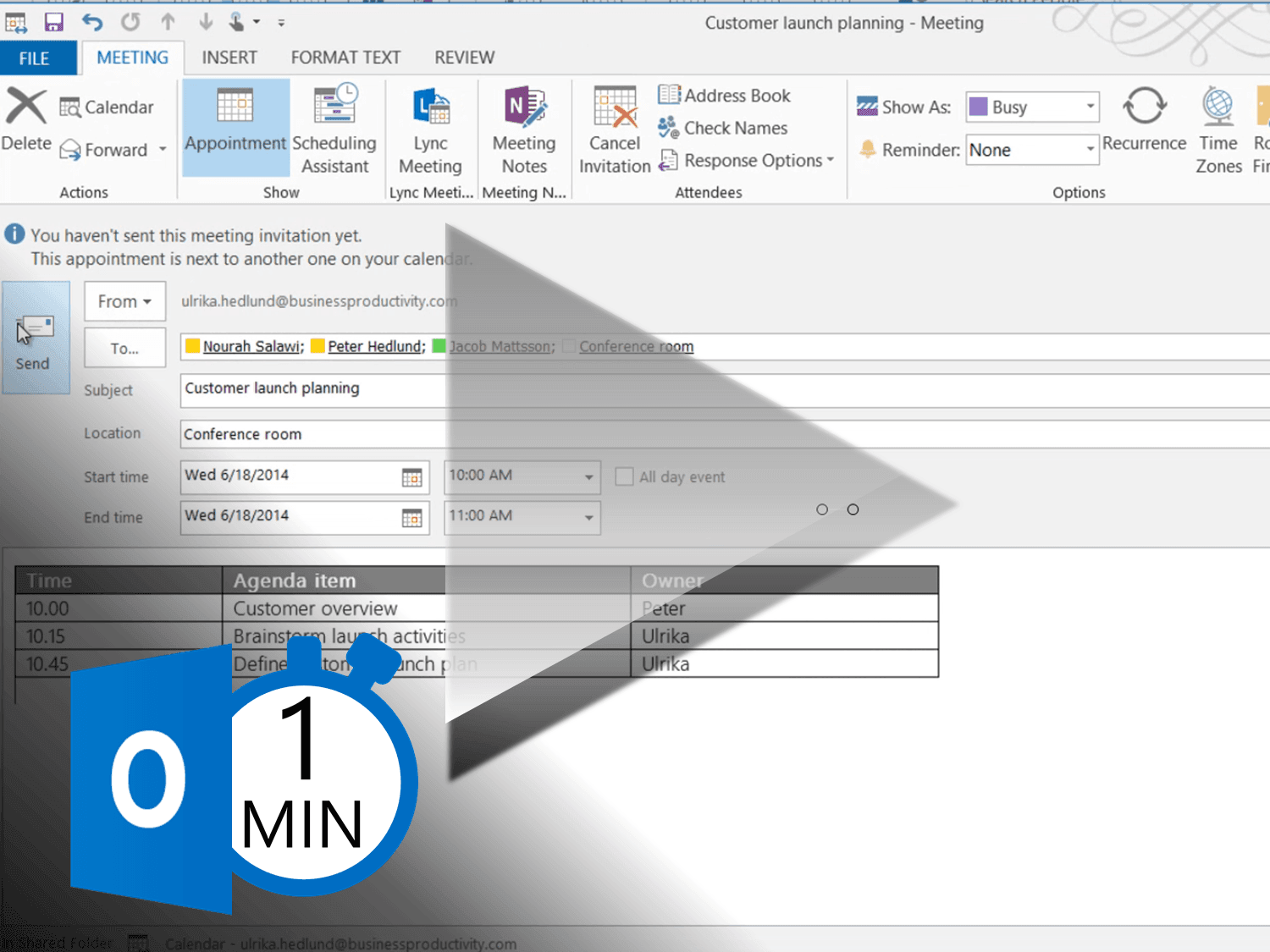Viewport: 1270px width, 952px height.
Task: Open Recurrence settings
Action: coord(1144,120)
